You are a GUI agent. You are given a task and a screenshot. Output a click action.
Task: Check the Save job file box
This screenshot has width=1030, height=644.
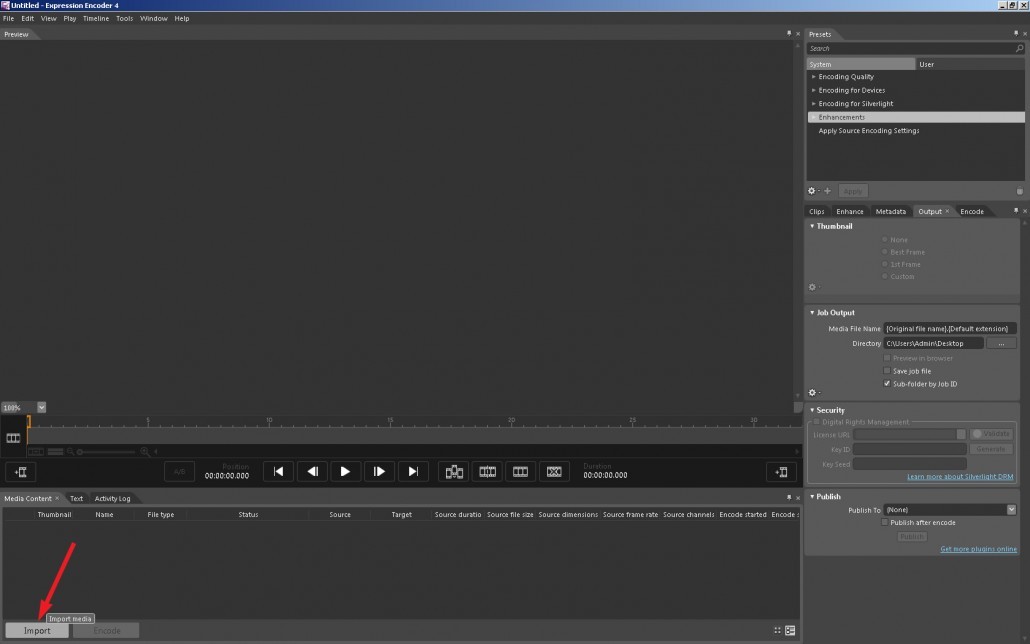(x=887, y=371)
